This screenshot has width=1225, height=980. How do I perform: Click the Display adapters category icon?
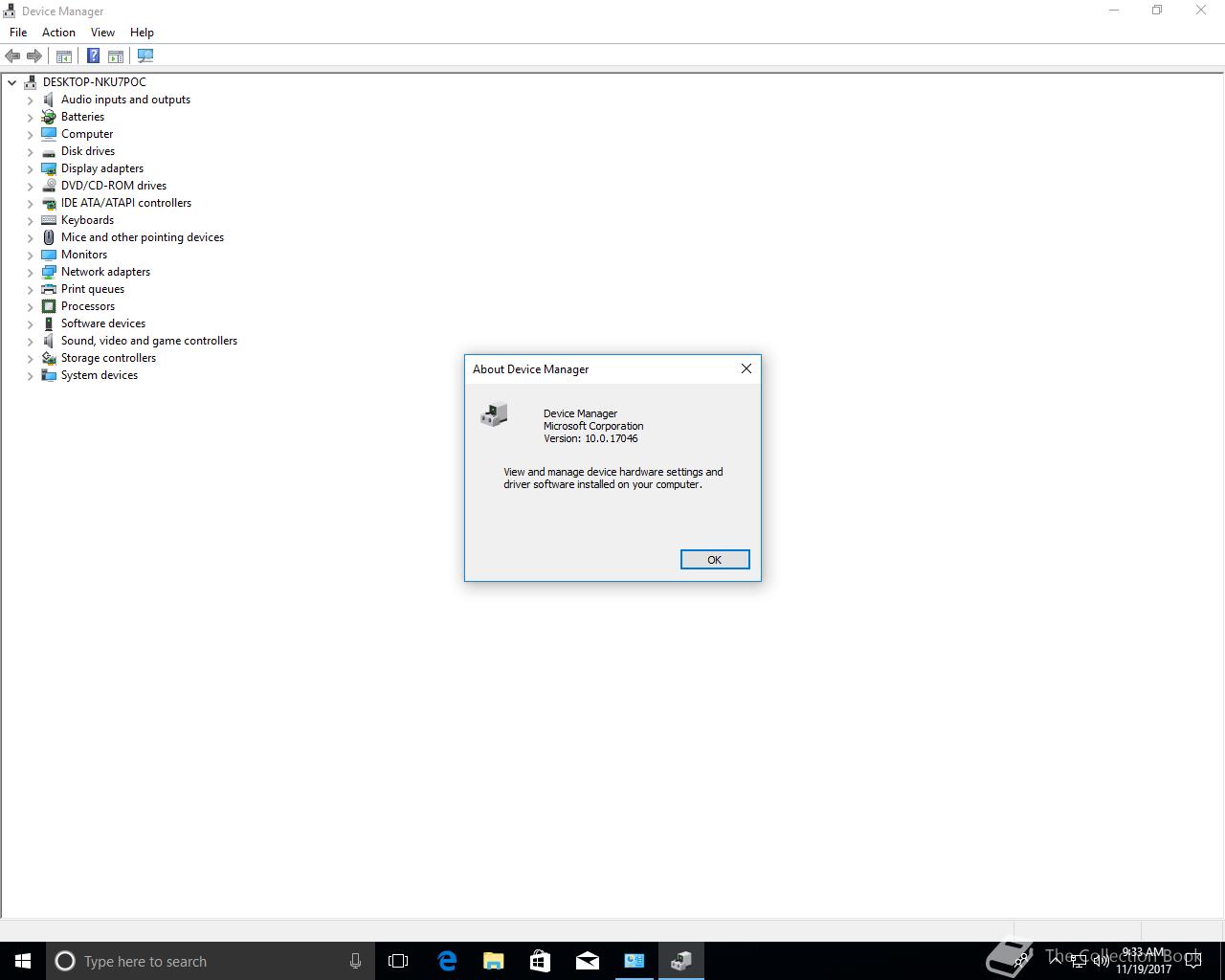(49, 168)
